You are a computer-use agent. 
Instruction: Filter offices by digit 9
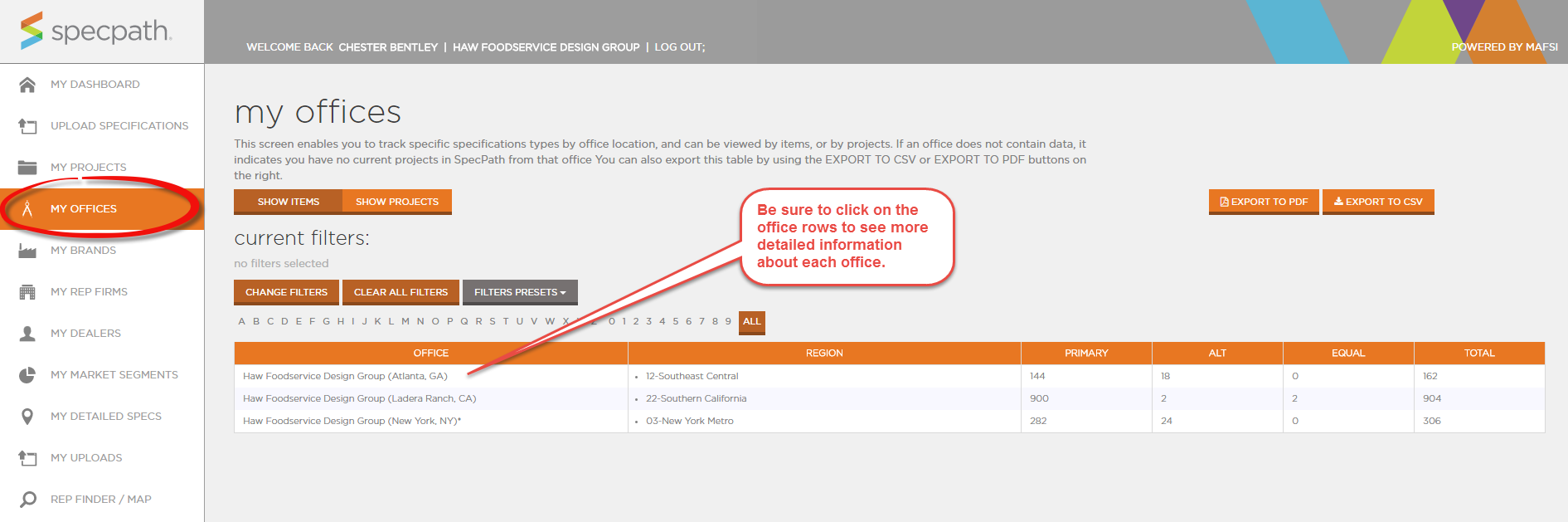coord(729,322)
